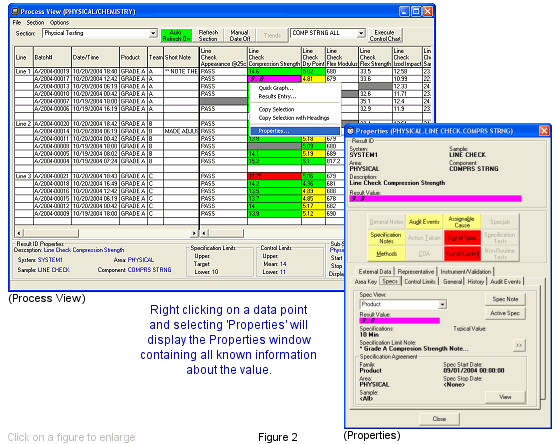
Task: Click the Close button in Properties window
Action: pyautogui.click(x=439, y=419)
